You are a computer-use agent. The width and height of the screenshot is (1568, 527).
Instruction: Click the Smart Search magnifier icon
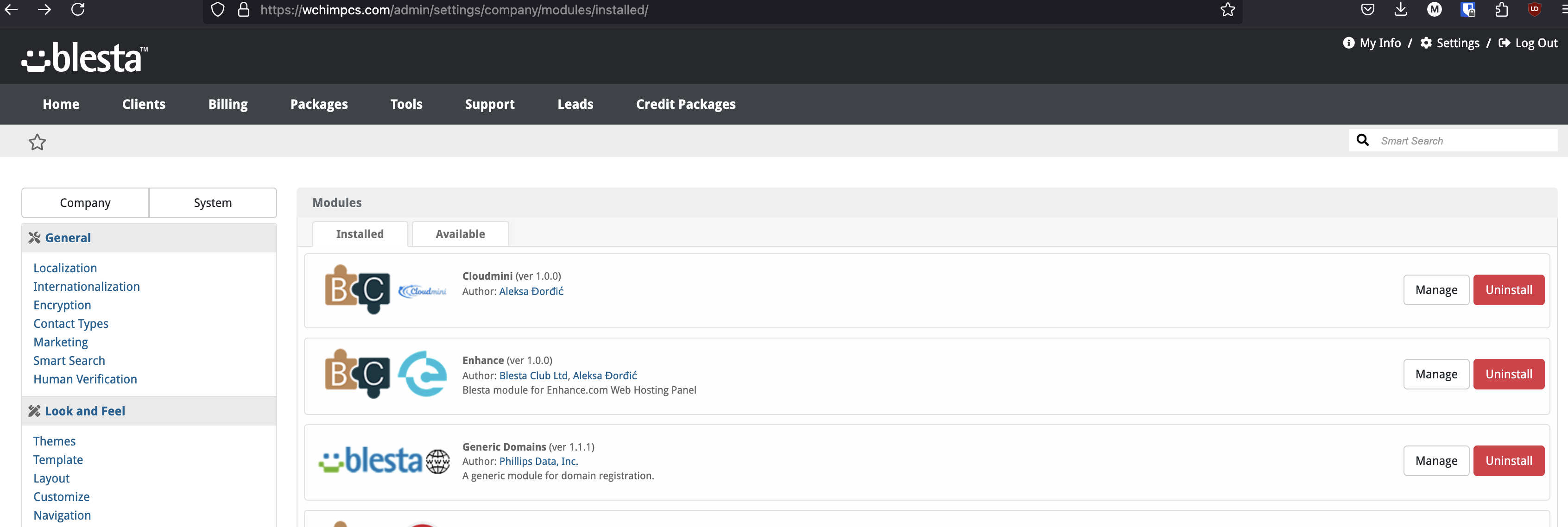pos(1362,141)
